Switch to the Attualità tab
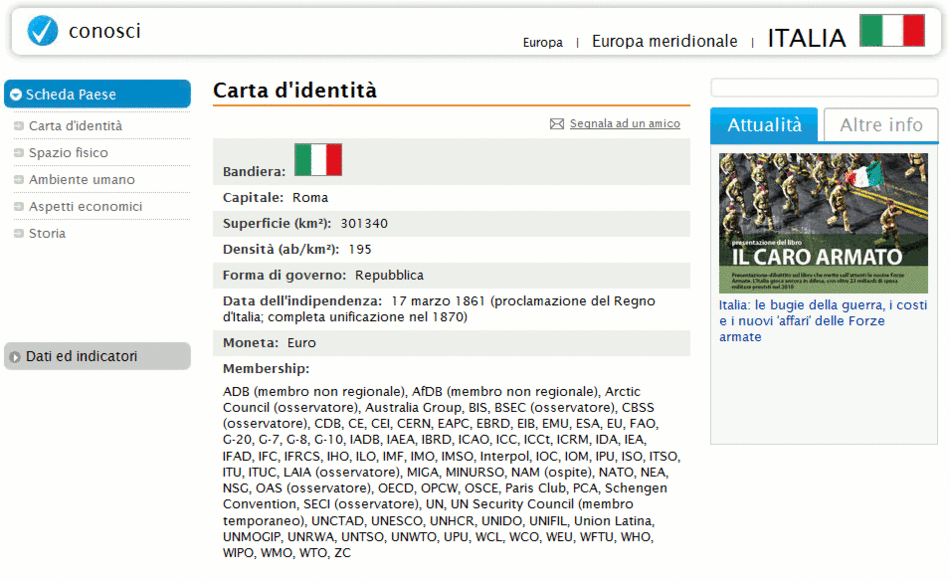The image size is (950, 582). [764, 125]
